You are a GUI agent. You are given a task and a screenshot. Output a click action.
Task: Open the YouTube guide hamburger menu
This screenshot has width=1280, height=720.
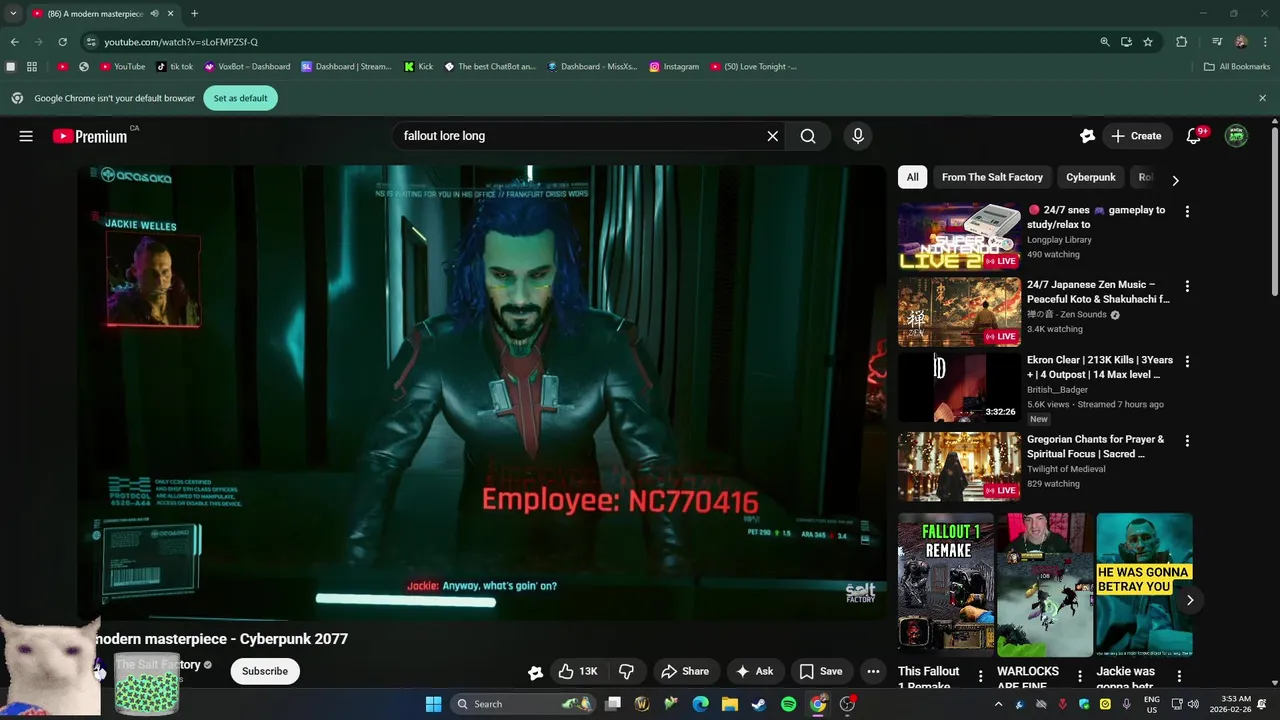pyautogui.click(x=26, y=136)
